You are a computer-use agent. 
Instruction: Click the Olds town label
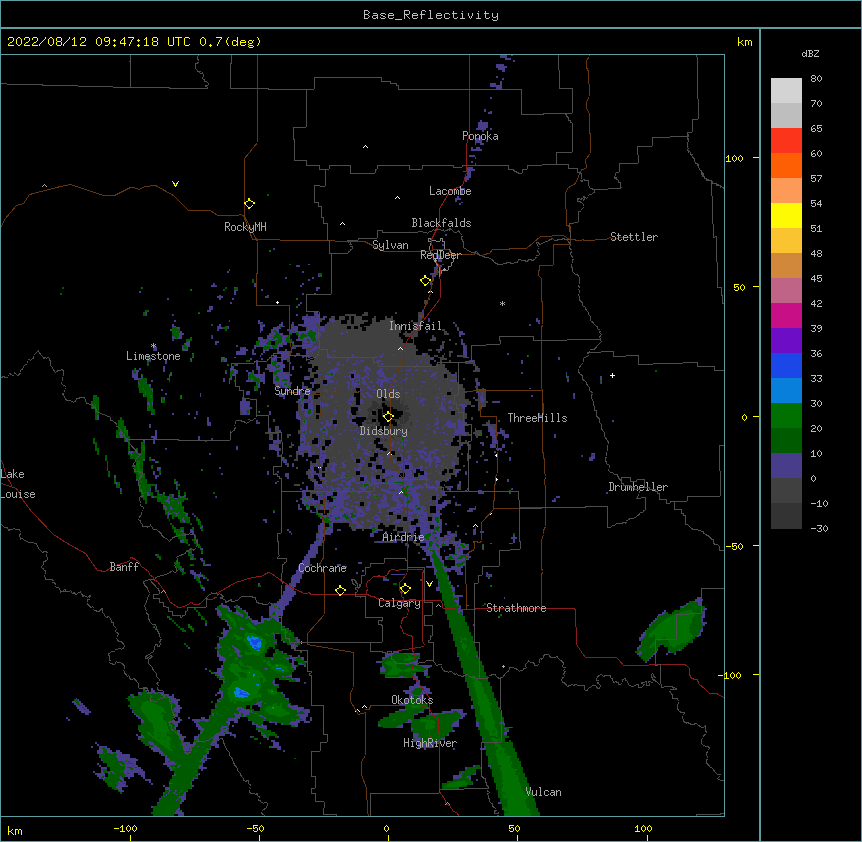(388, 394)
